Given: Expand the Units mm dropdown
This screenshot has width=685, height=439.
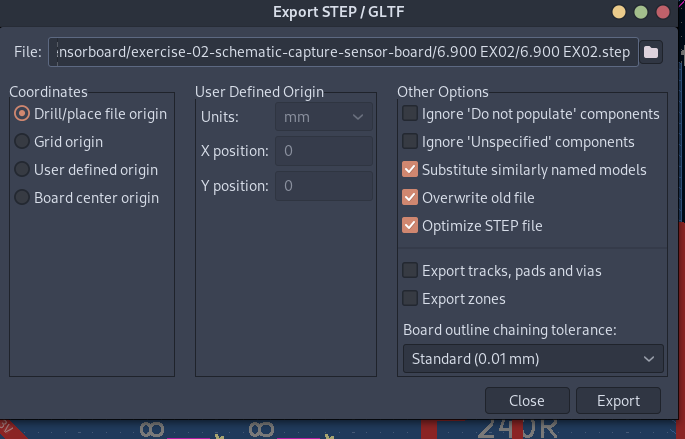Looking at the screenshot, I should pos(323,117).
